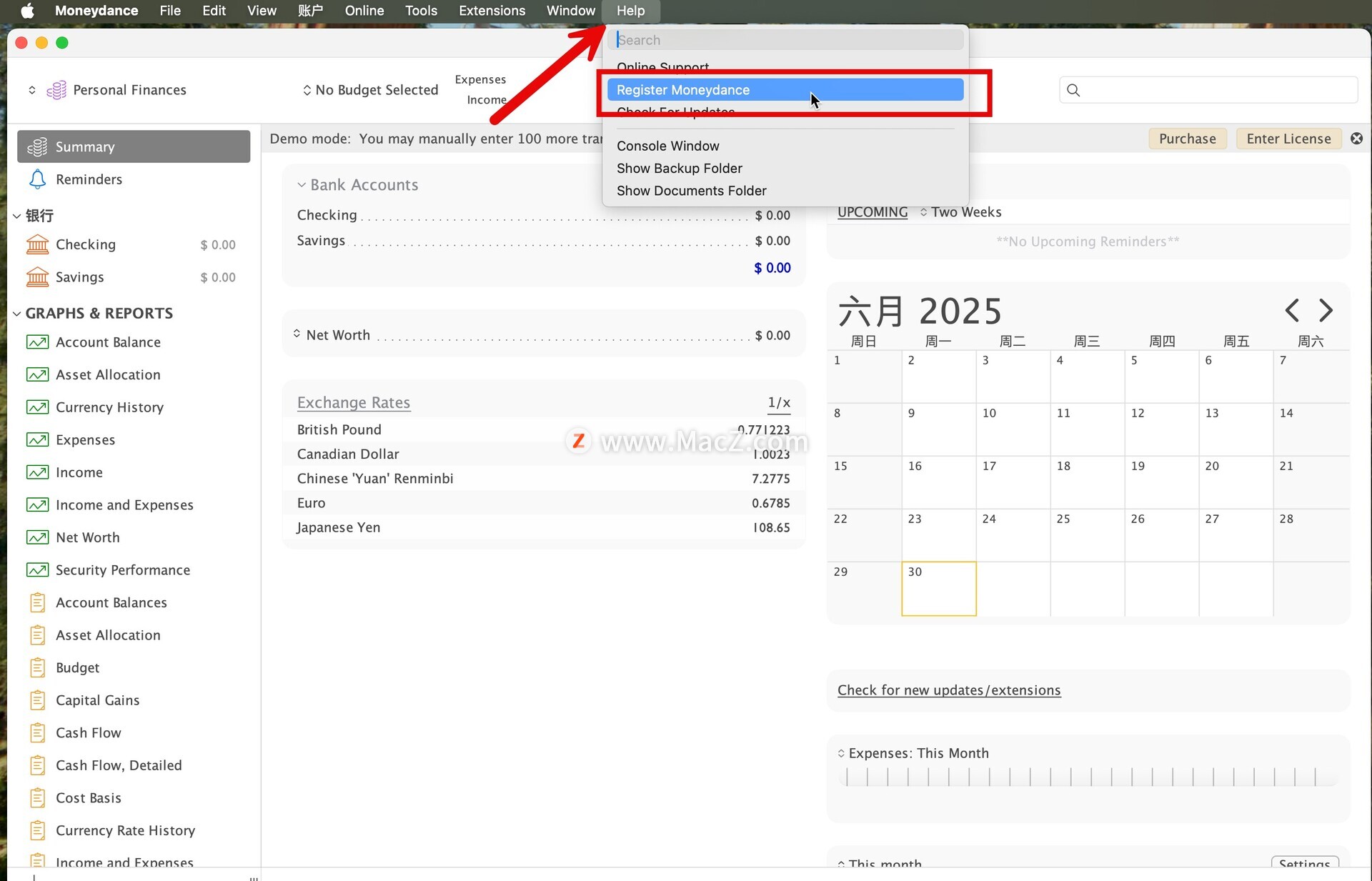Click the Personal Finances coins icon
This screenshot has height=881, width=1372.
[56, 90]
